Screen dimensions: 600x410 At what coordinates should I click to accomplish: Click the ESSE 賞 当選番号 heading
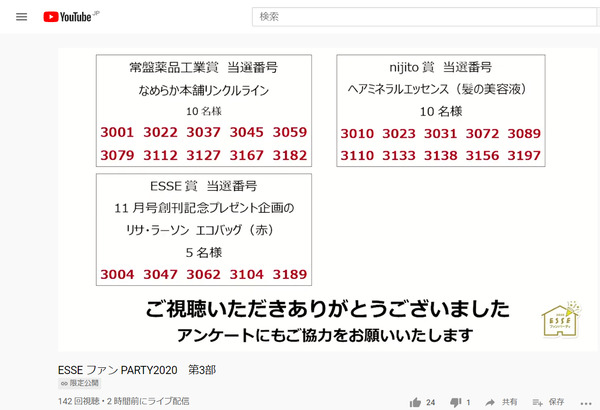pyautogui.click(x=203, y=186)
